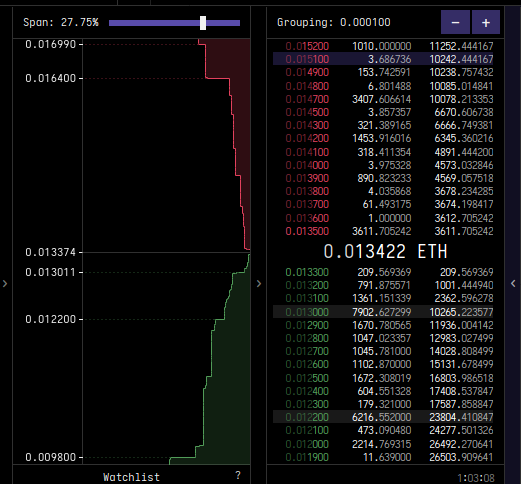The width and height of the screenshot is (521, 484).
Task: Click the 0.012300 bid price
Action: click(x=307, y=404)
